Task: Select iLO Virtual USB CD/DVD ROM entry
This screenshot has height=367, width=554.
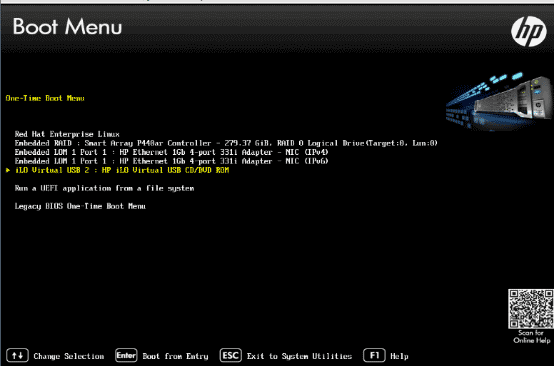Action: tap(122, 170)
